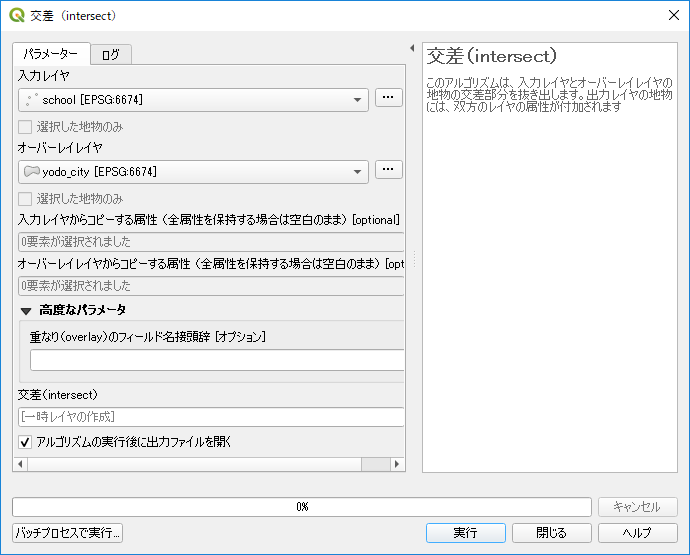The width and height of the screenshot is (690, 555).
Task: Click the horizontal scrollbar right arrow
Action: (397, 464)
